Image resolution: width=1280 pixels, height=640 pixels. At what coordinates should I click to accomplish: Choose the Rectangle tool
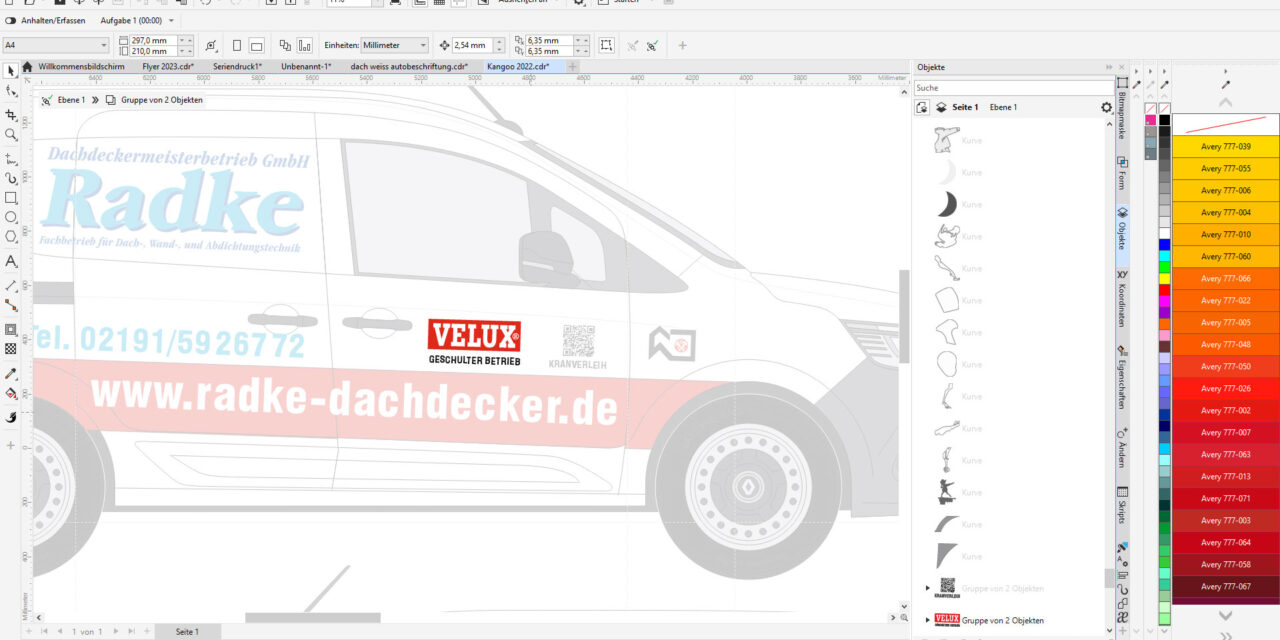point(11,198)
